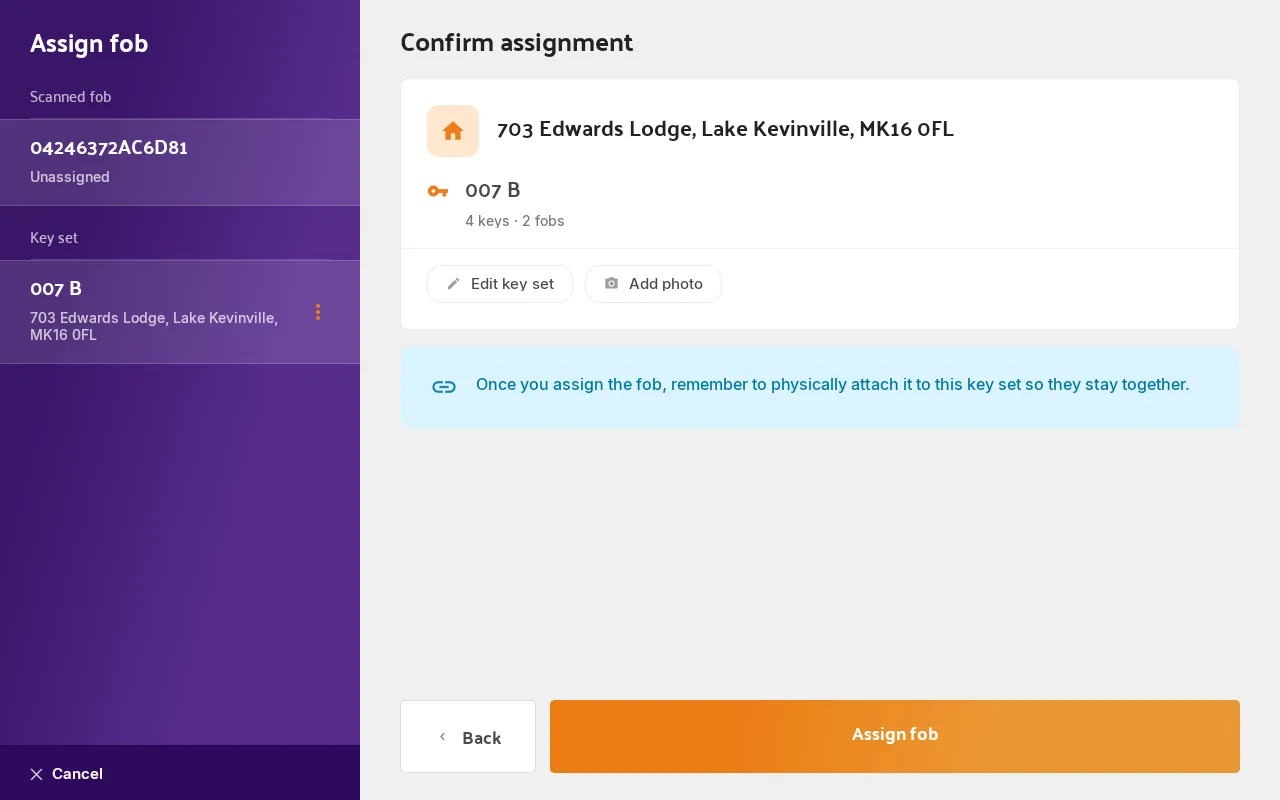Click the card heading 703 Edwards Lodge, Lake Kevinville
Image resolution: width=1280 pixels, height=800 pixels.
(725, 129)
